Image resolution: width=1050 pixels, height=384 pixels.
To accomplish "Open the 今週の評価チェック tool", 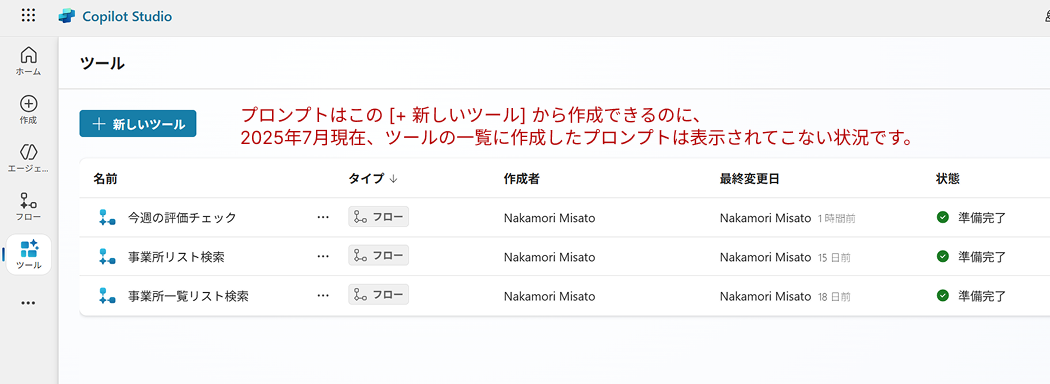I will [182, 218].
